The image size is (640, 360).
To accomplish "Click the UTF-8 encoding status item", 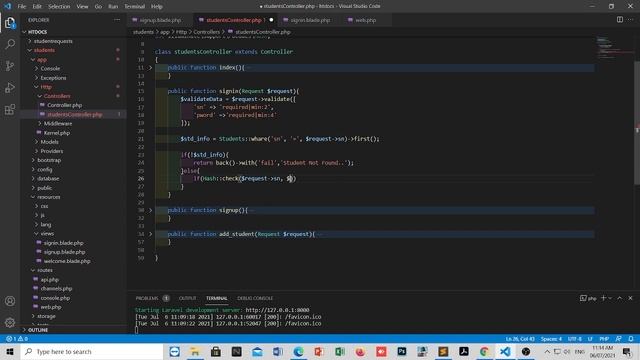I will pos(575,339).
